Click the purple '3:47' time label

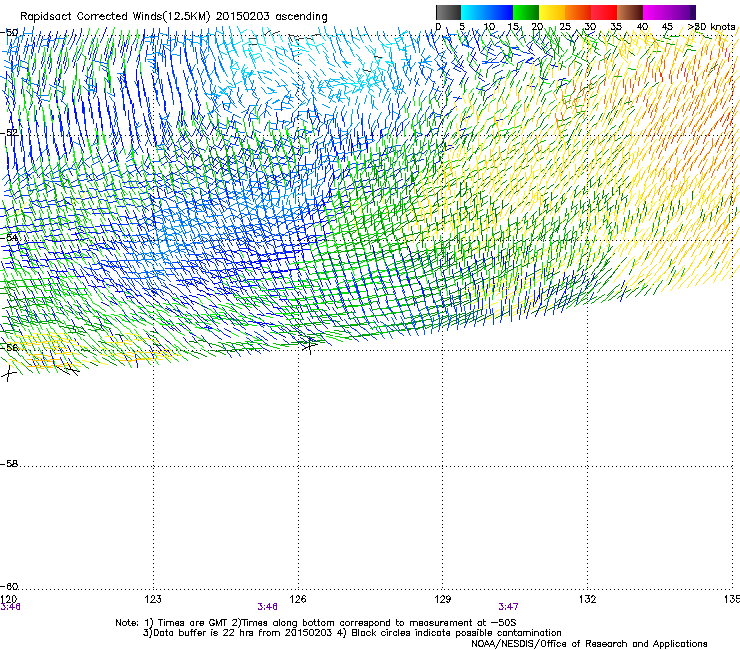508,607
